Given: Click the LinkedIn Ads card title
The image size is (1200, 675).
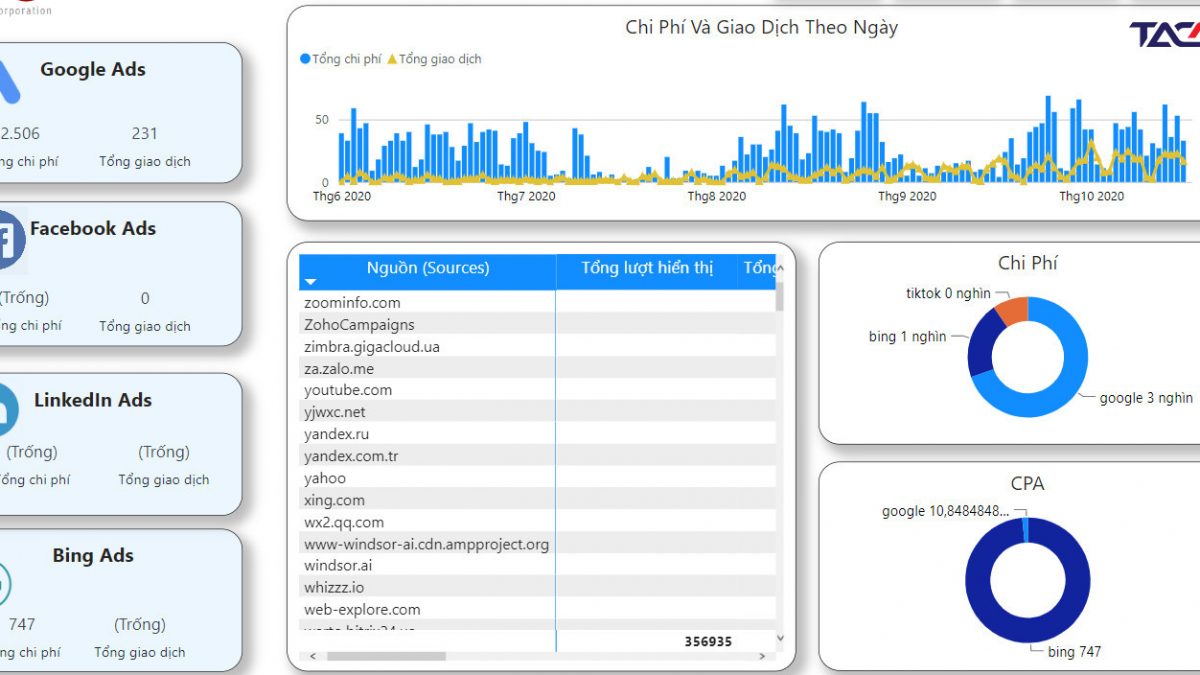Looking at the screenshot, I should 93,400.
